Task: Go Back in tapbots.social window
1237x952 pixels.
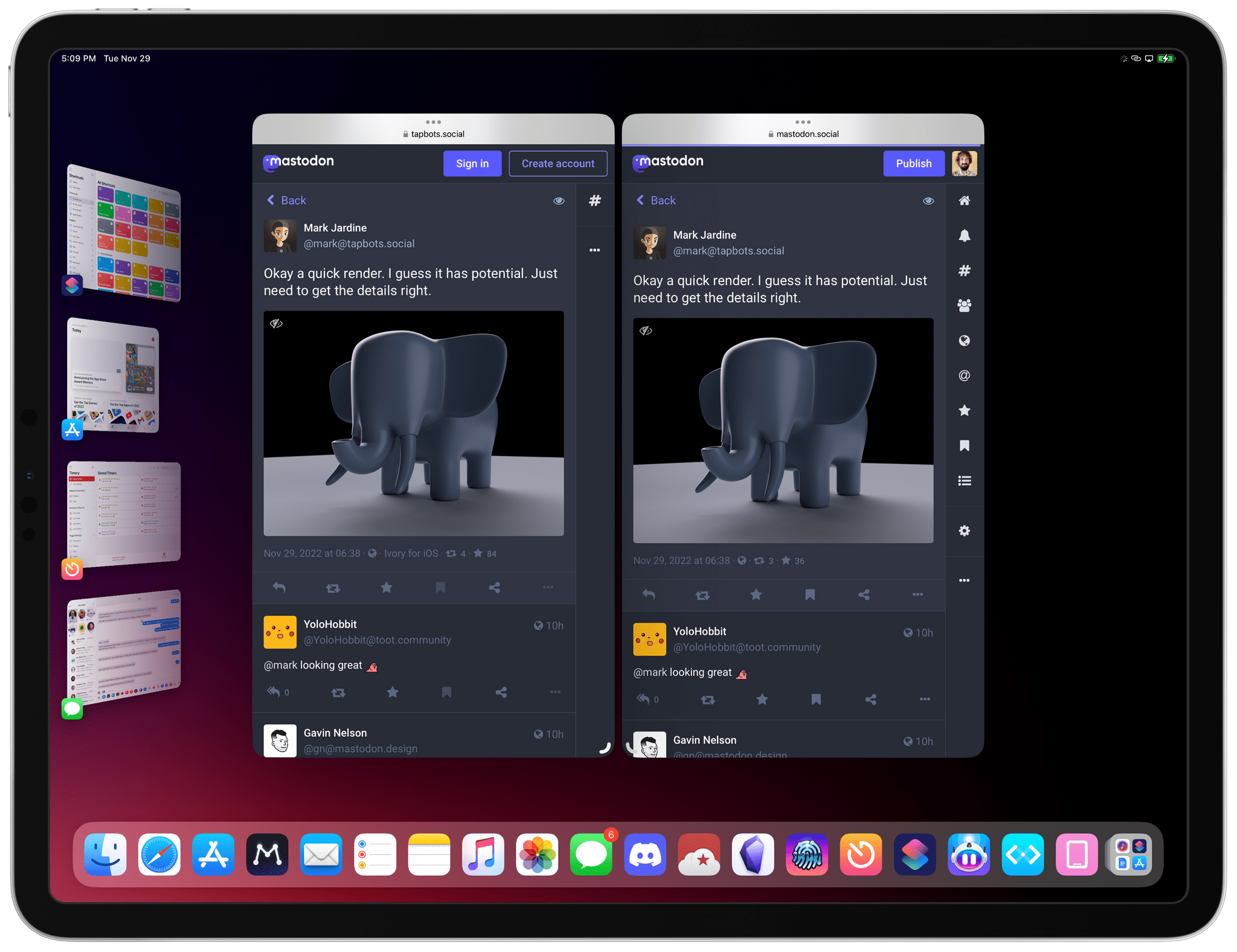Action: (286, 201)
